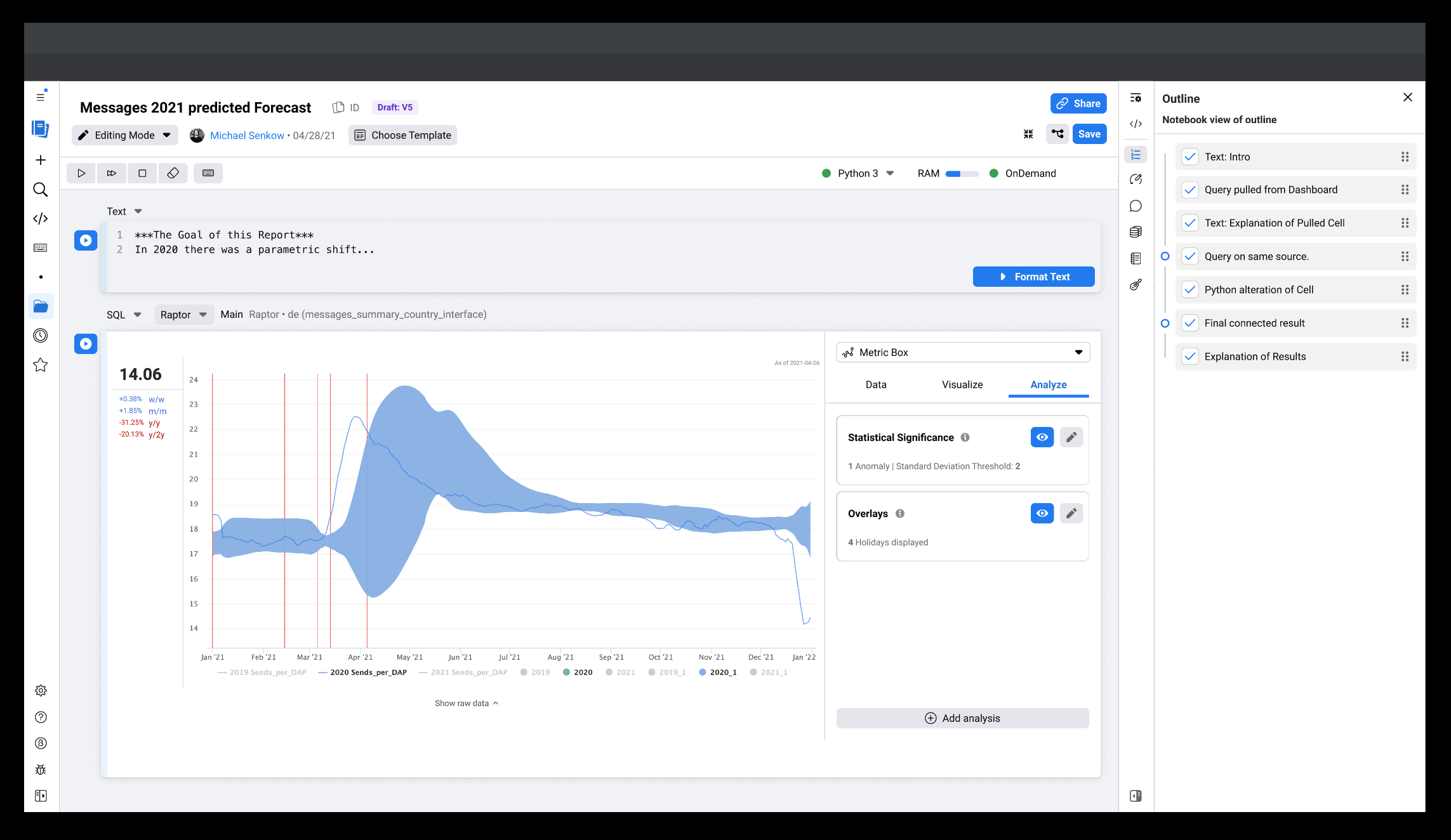This screenshot has width=1451, height=840.
Task: Switch to the Visualize tab
Action: coord(962,384)
